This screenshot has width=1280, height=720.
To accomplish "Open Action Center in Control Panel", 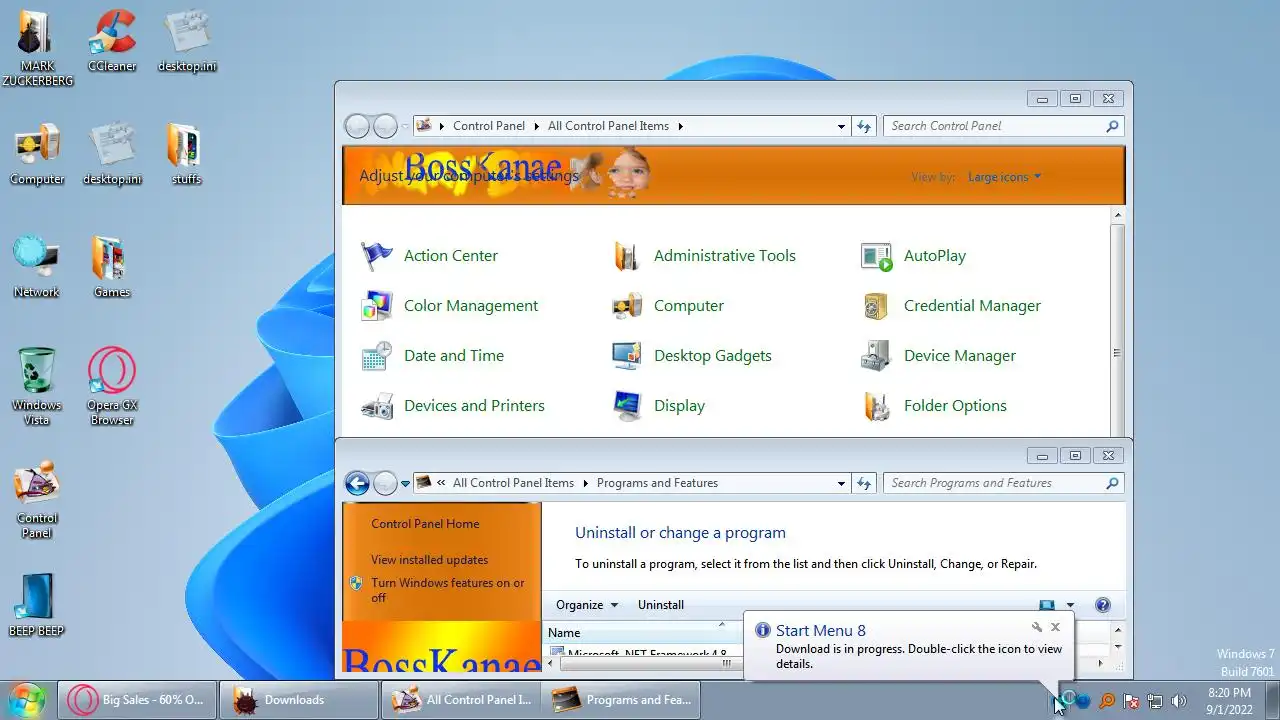I will click(x=430, y=256).
